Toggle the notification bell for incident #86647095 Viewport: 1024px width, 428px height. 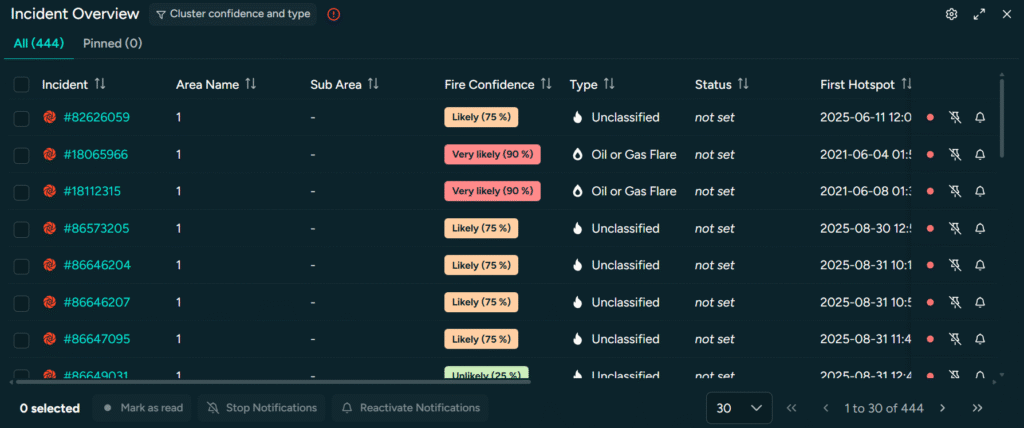click(x=980, y=340)
